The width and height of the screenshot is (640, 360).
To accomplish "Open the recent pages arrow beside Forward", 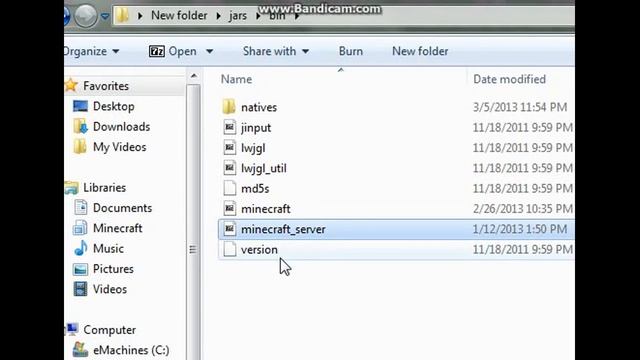I will (105, 16).
